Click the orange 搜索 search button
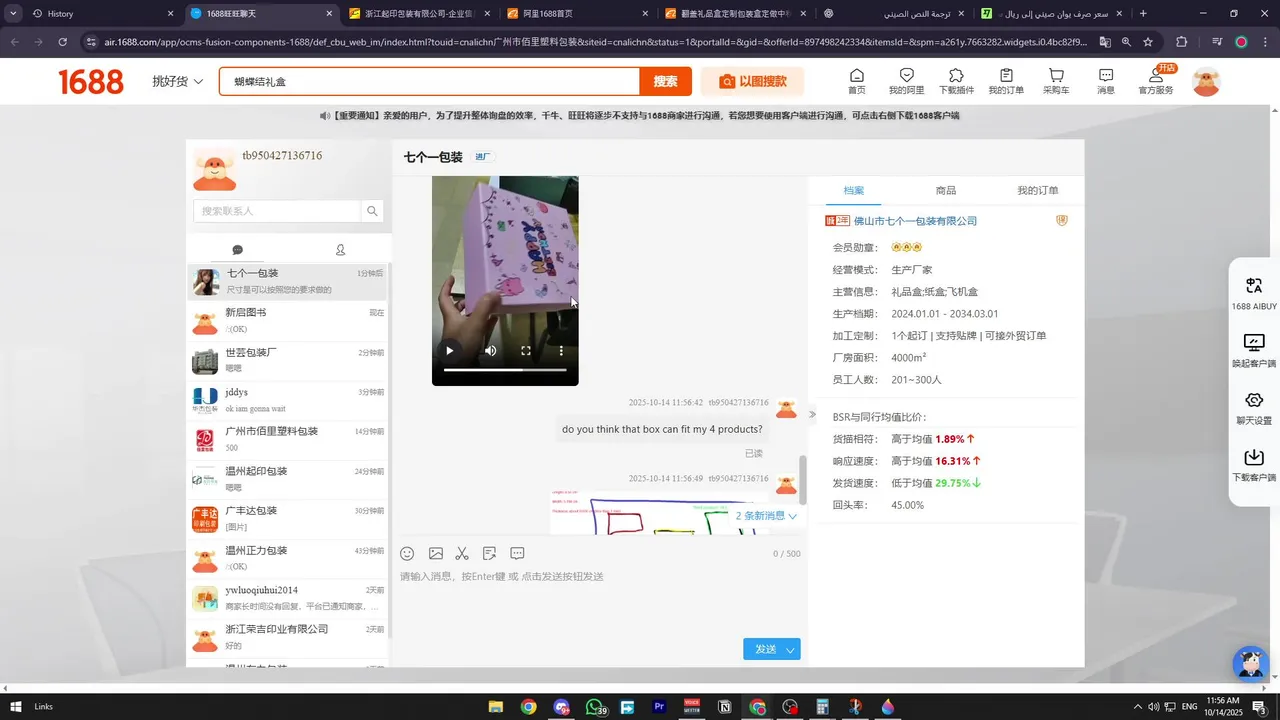Image resolution: width=1280 pixels, height=720 pixels. click(665, 82)
